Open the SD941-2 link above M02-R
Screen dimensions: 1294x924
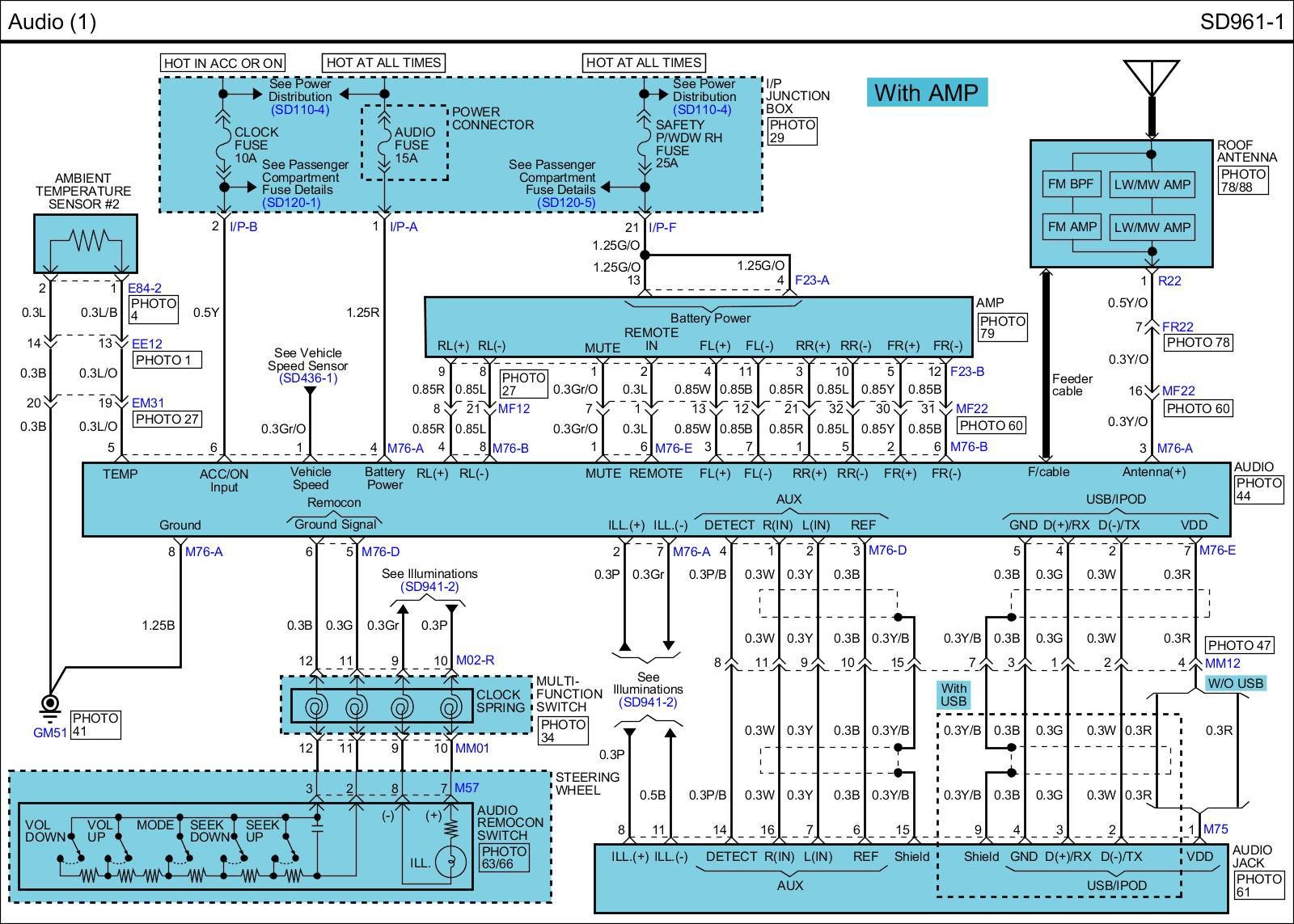point(429,587)
